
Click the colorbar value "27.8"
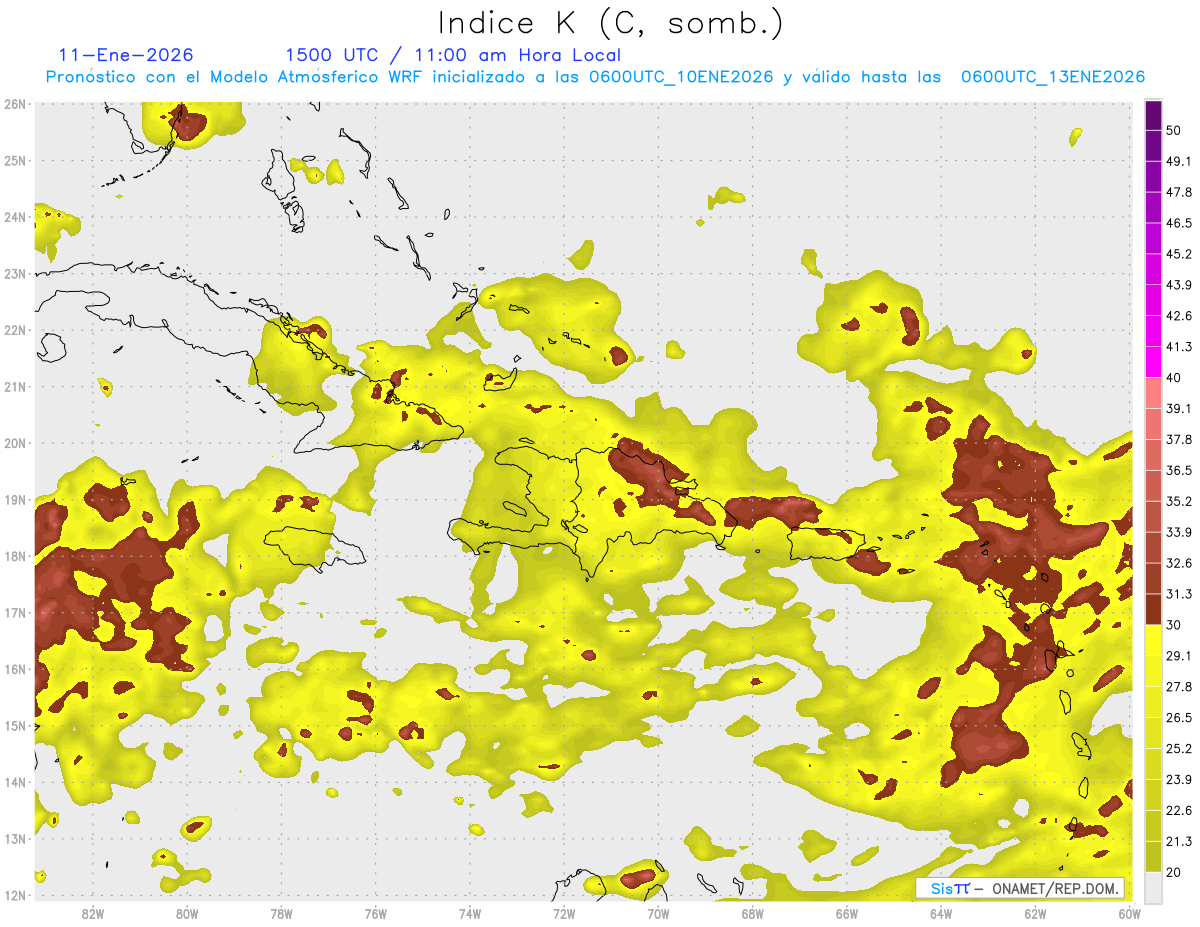point(1178,686)
